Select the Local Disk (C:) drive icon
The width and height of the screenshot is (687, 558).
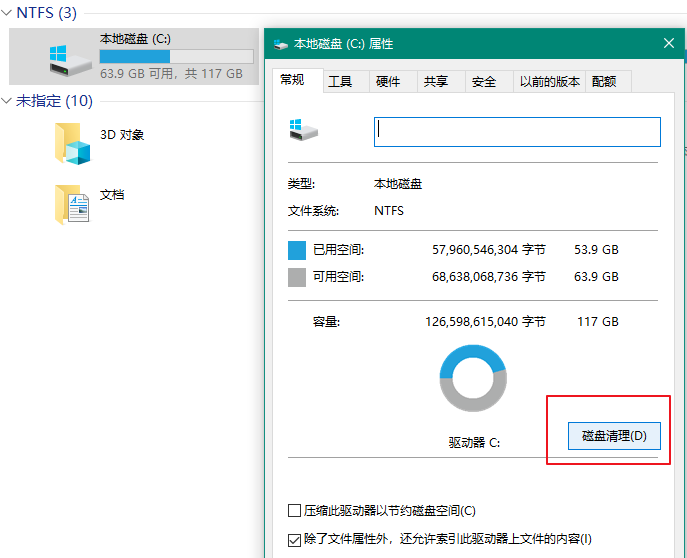coord(71,58)
